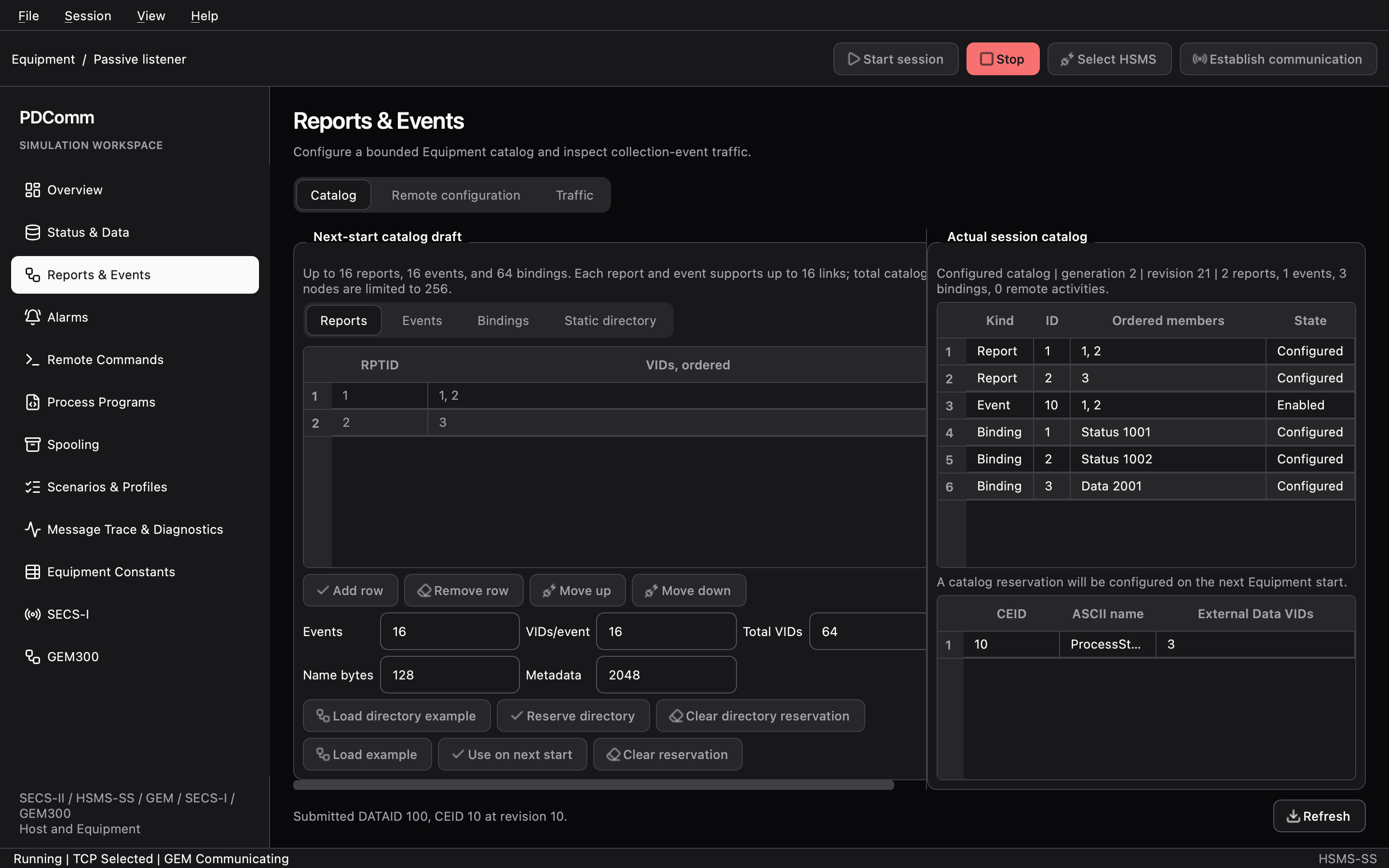Focus the Events count input field
Screen dimensions: 1389x868
click(x=449, y=632)
